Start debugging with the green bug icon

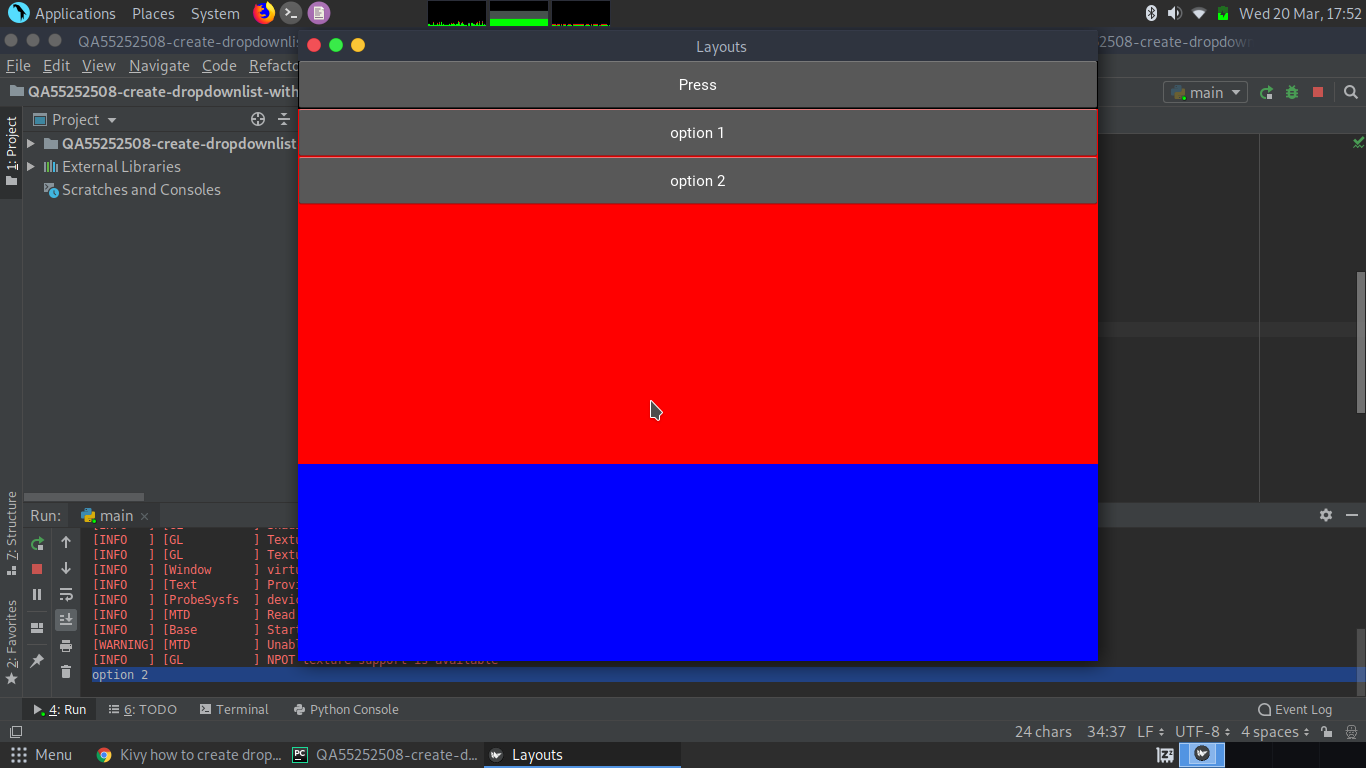[x=1292, y=92]
